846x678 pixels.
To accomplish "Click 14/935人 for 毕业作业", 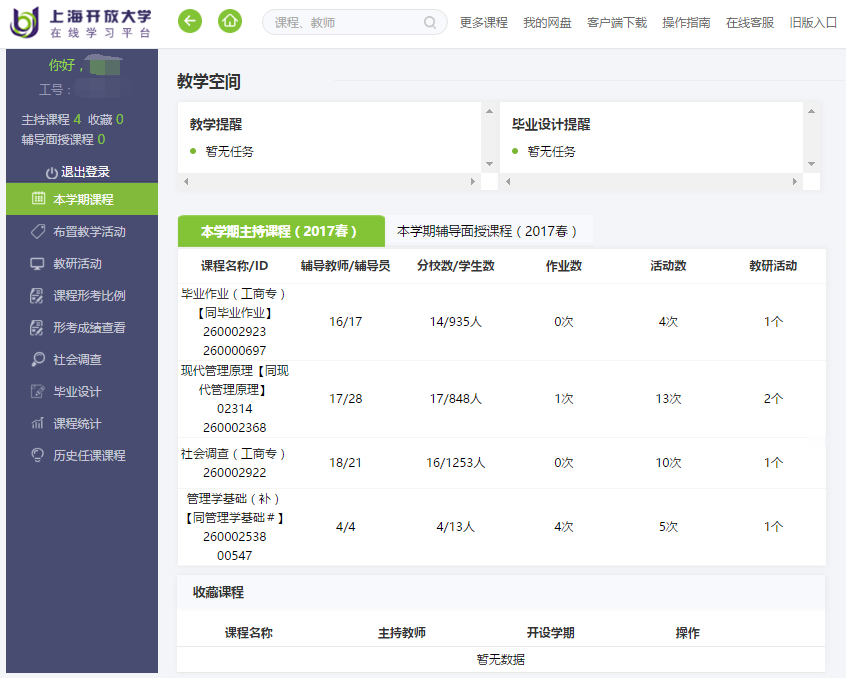I will [x=455, y=322].
